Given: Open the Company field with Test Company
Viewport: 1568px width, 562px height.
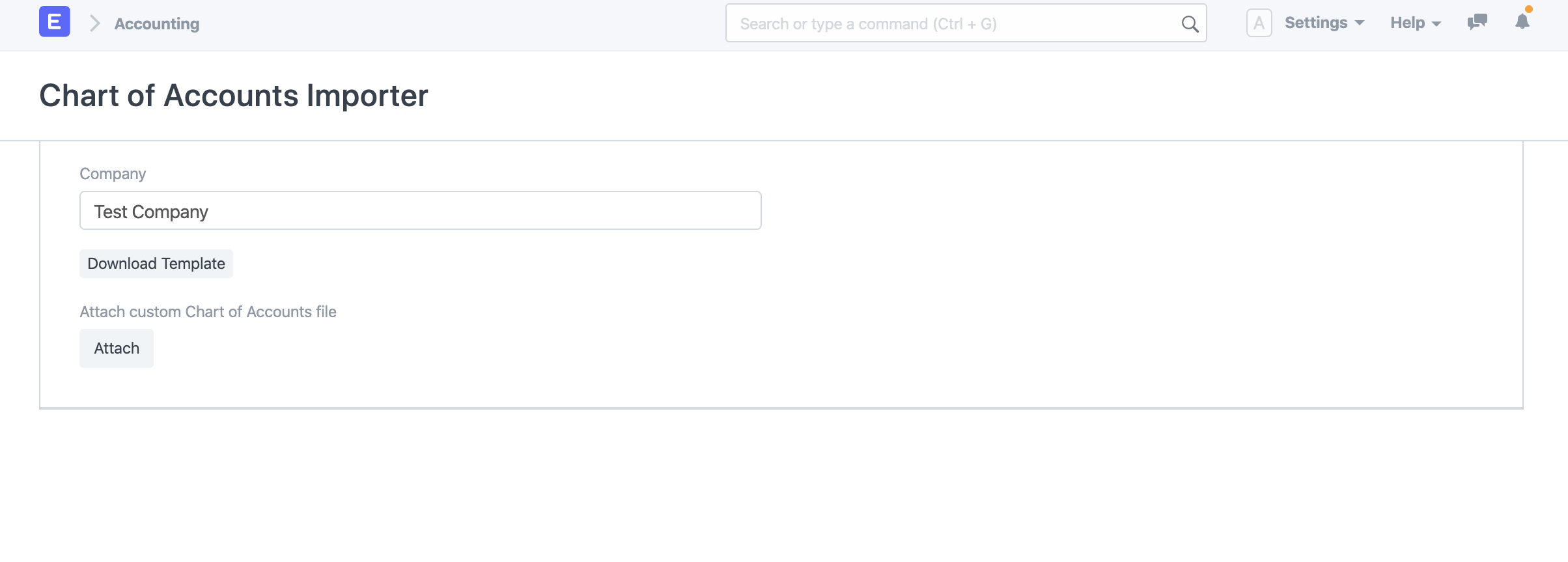Looking at the screenshot, I should (420, 211).
